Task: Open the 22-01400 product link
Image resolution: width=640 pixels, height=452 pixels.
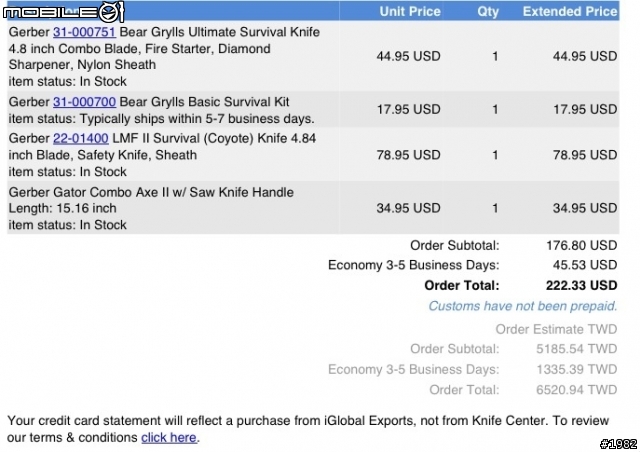Action: 80,138
